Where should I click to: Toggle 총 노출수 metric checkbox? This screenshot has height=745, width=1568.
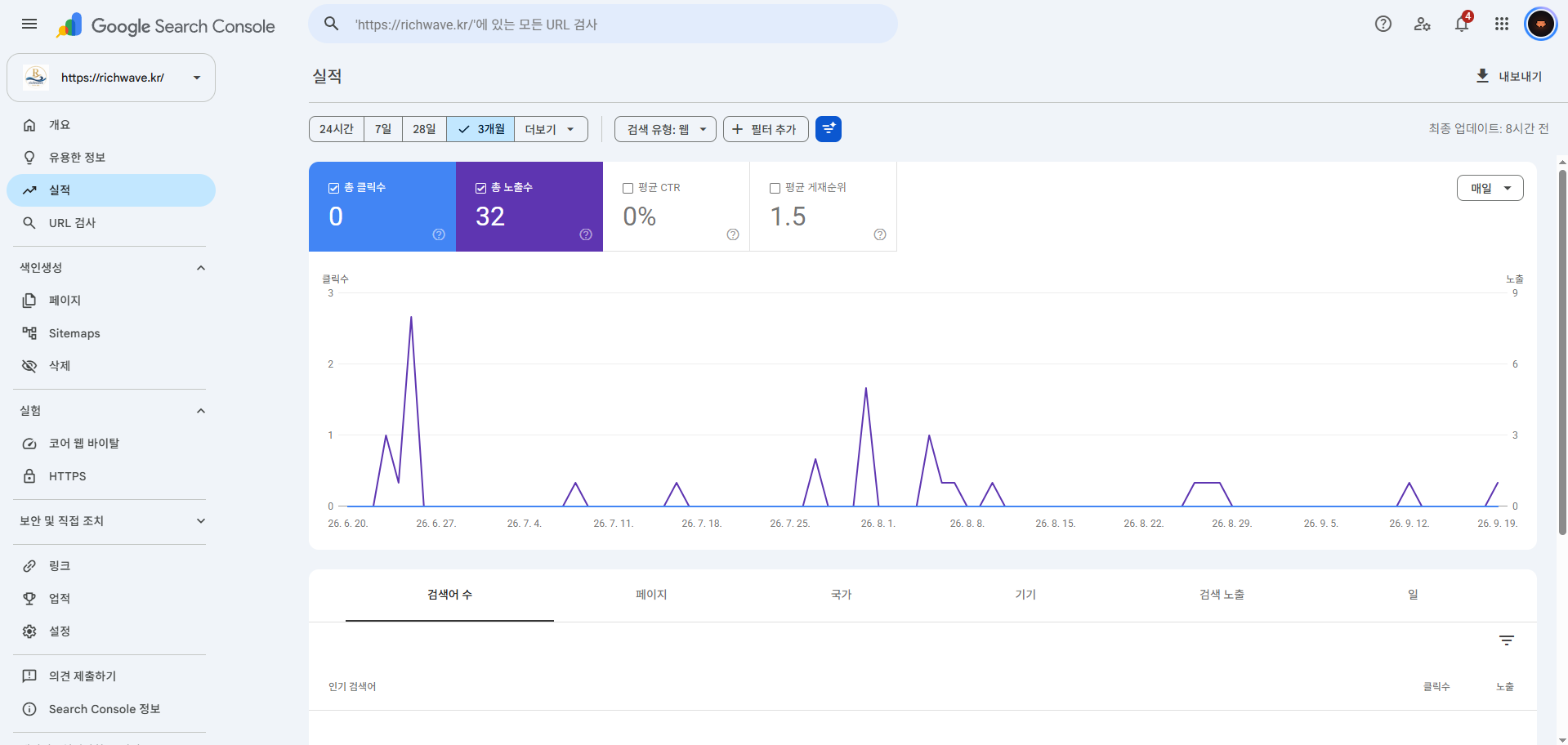pyautogui.click(x=480, y=188)
